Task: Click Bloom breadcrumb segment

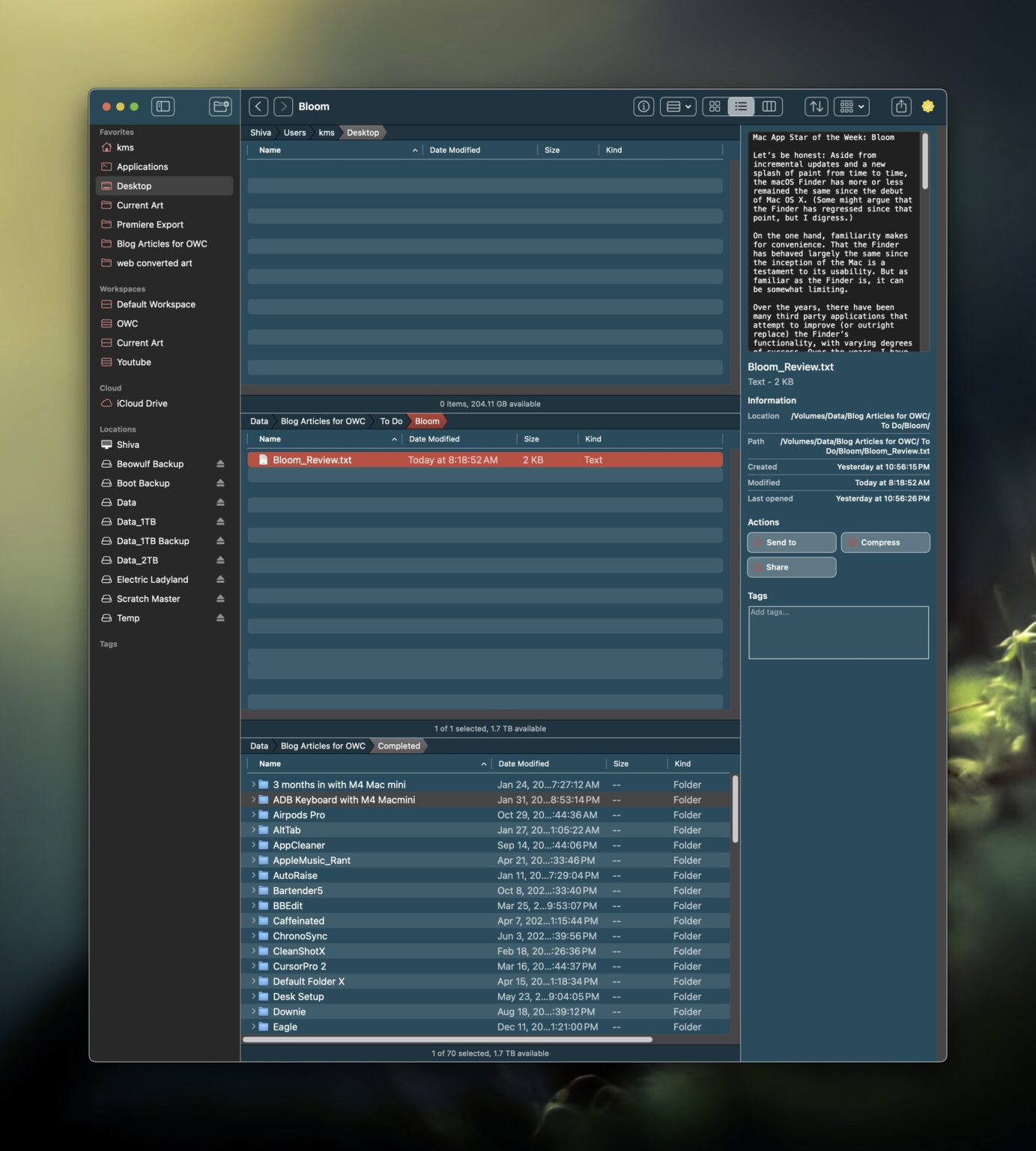Action: [x=427, y=421]
